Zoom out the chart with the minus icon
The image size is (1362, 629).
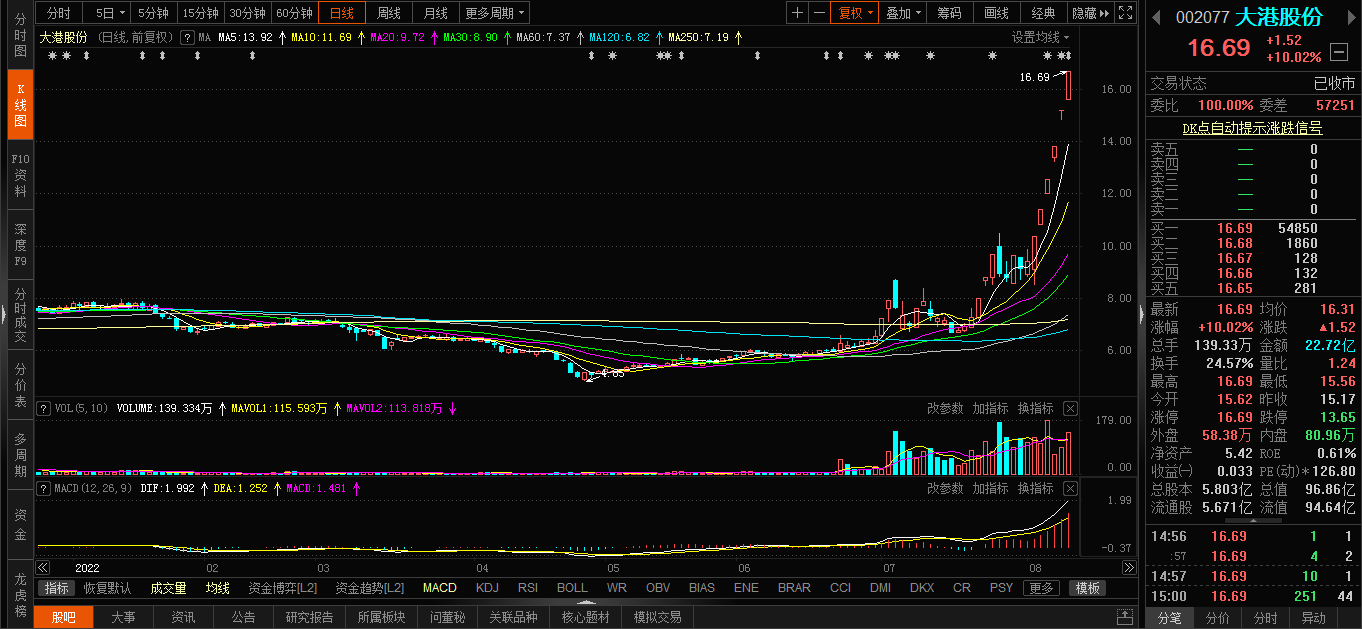pos(819,13)
